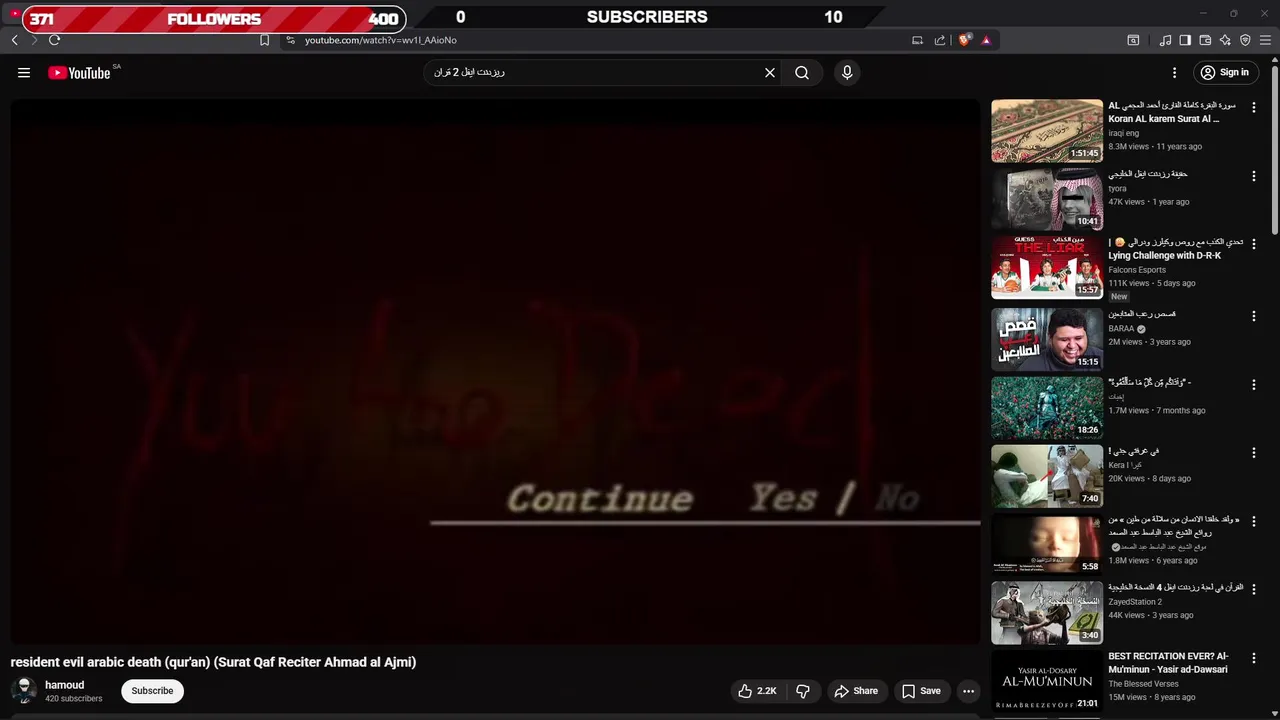
Task: Open kebab menu for the BARAA video
Action: 1253,316
